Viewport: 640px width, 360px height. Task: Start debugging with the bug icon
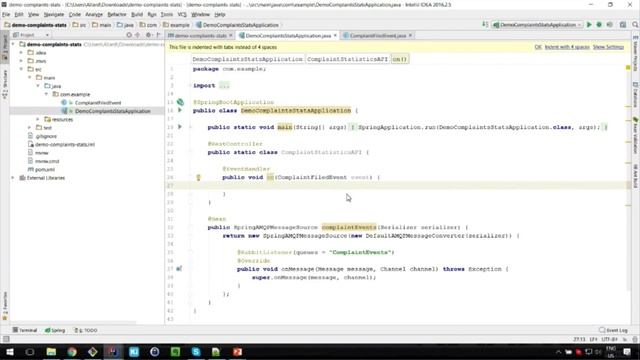[599, 25]
